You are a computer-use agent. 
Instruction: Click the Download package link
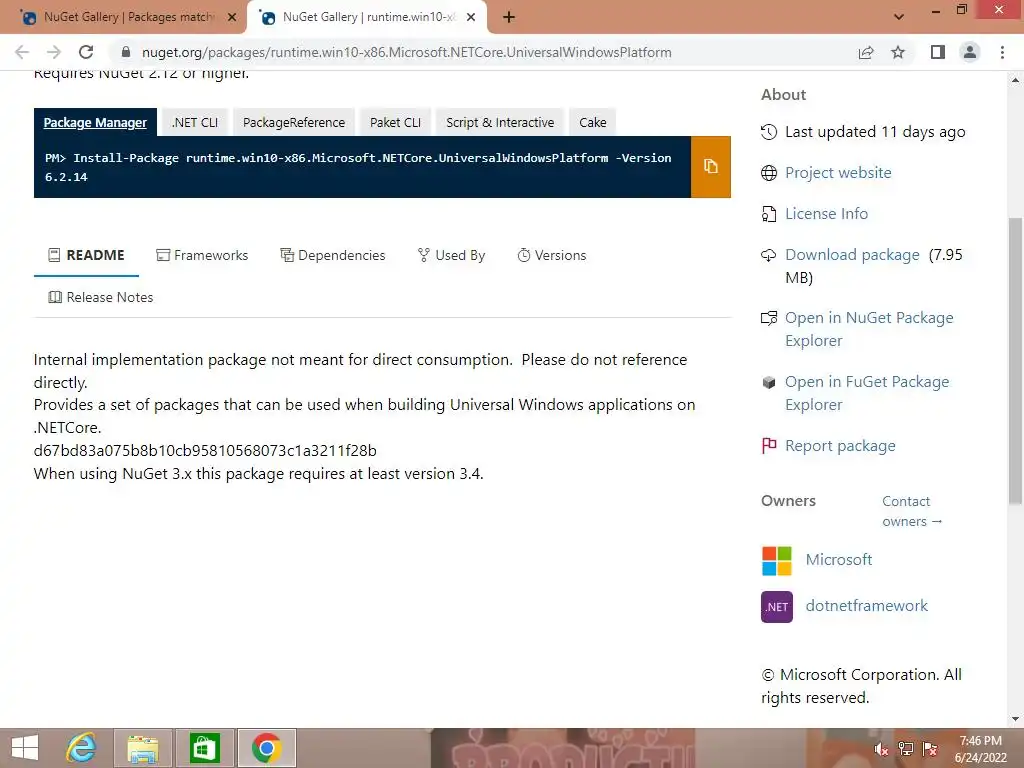click(x=852, y=255)
